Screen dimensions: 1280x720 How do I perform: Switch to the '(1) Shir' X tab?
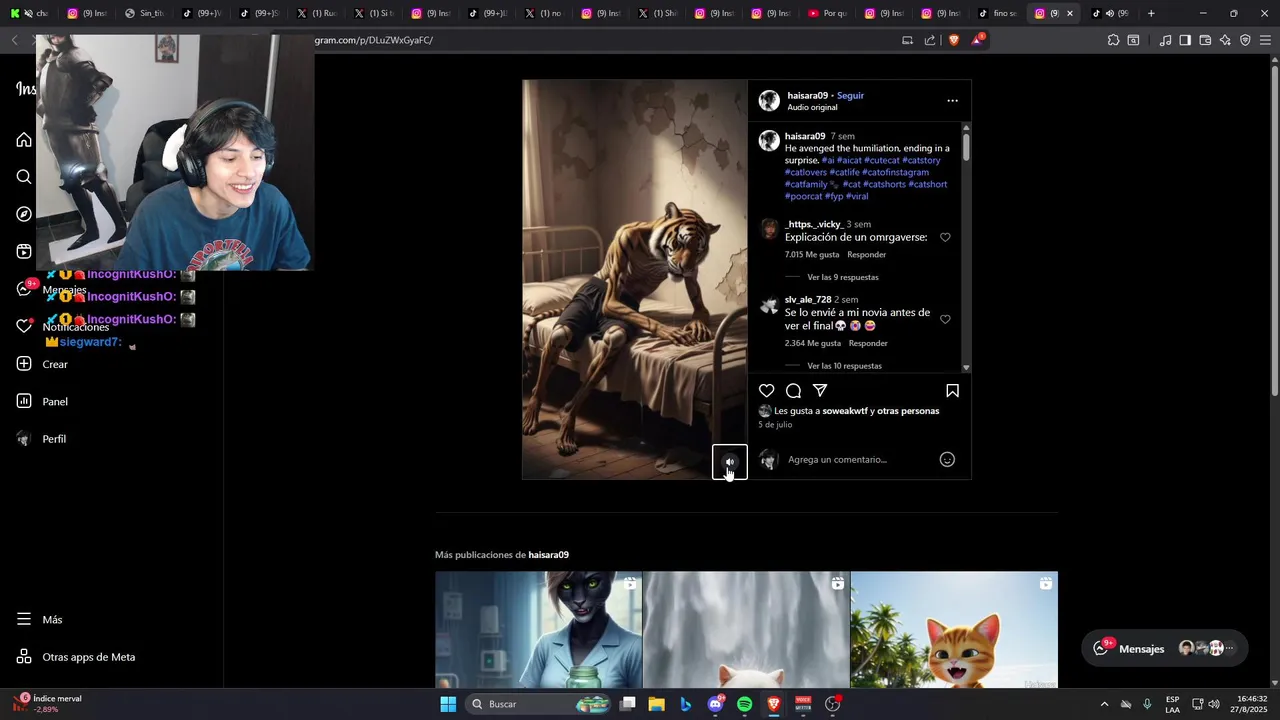[657, 13]
